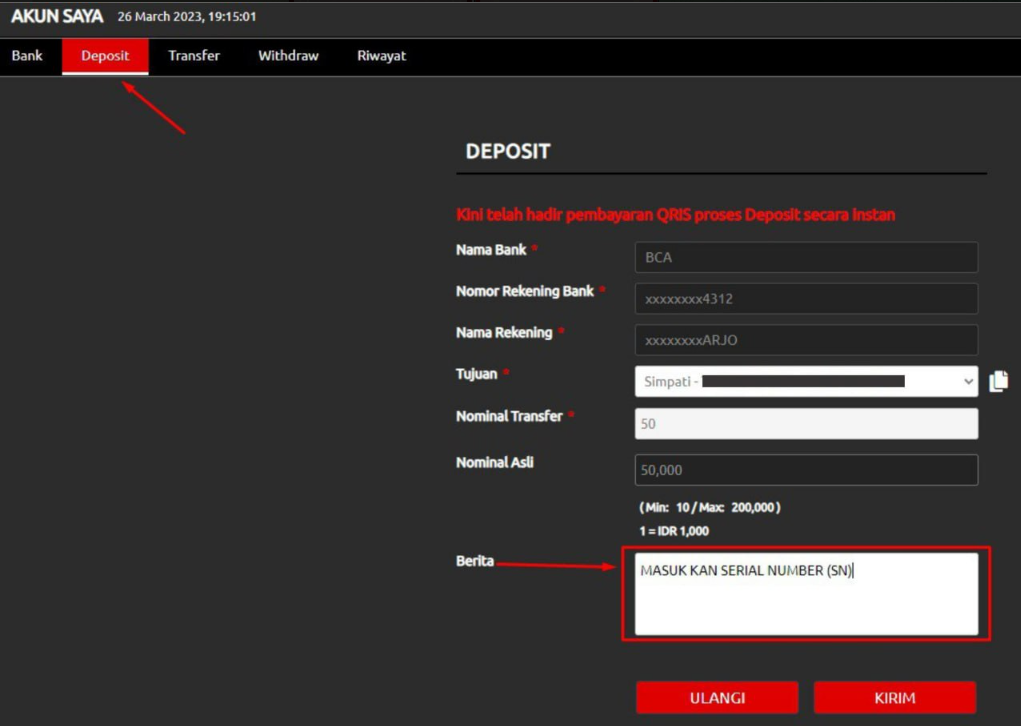Screen dimensions: 1021x726
Task: Click the Nama Bank field showing BCA
Action: pos(806,257)
